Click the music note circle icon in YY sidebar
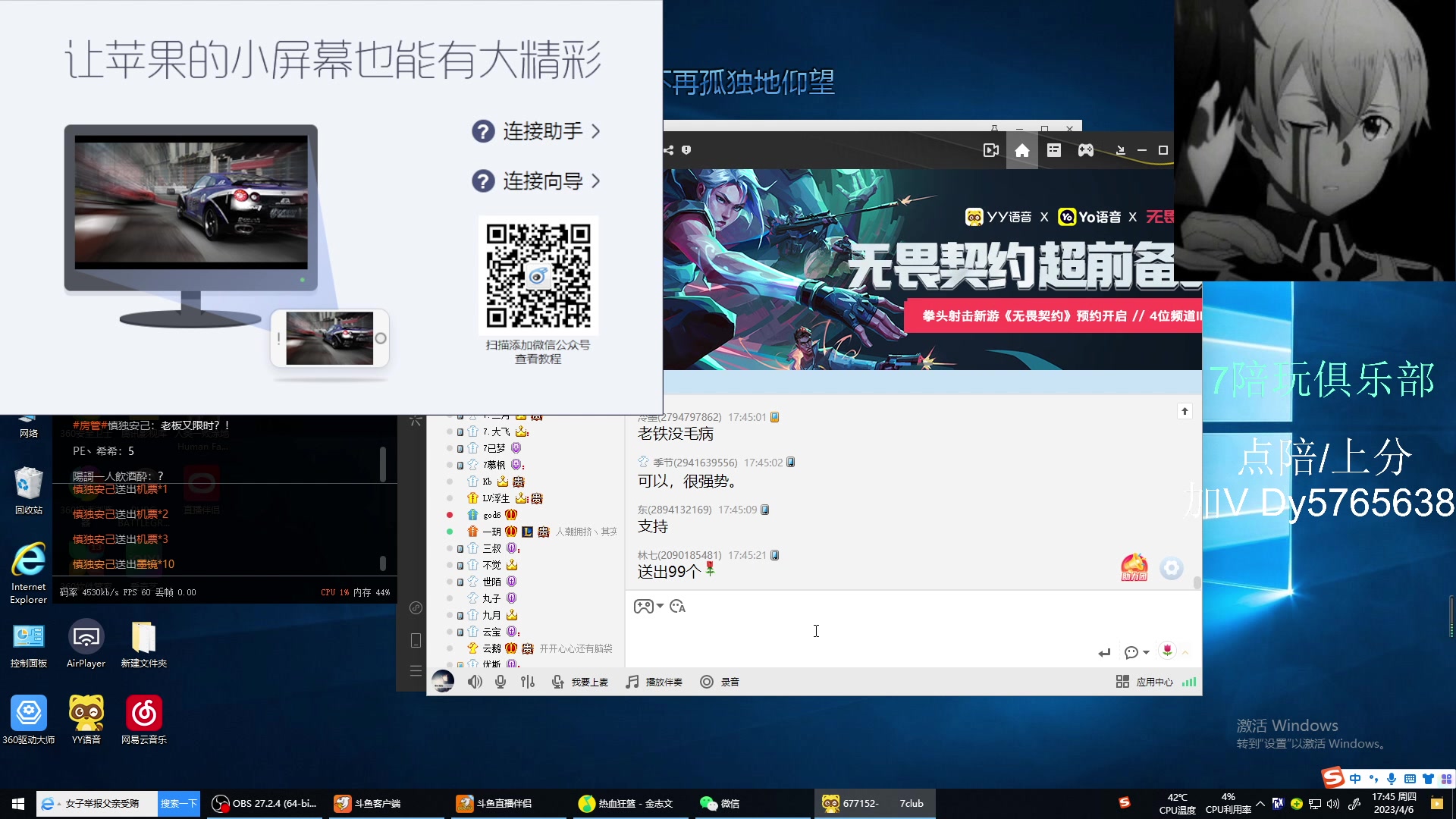Viewport: 1456px width, 819px height. coord(416,607)
